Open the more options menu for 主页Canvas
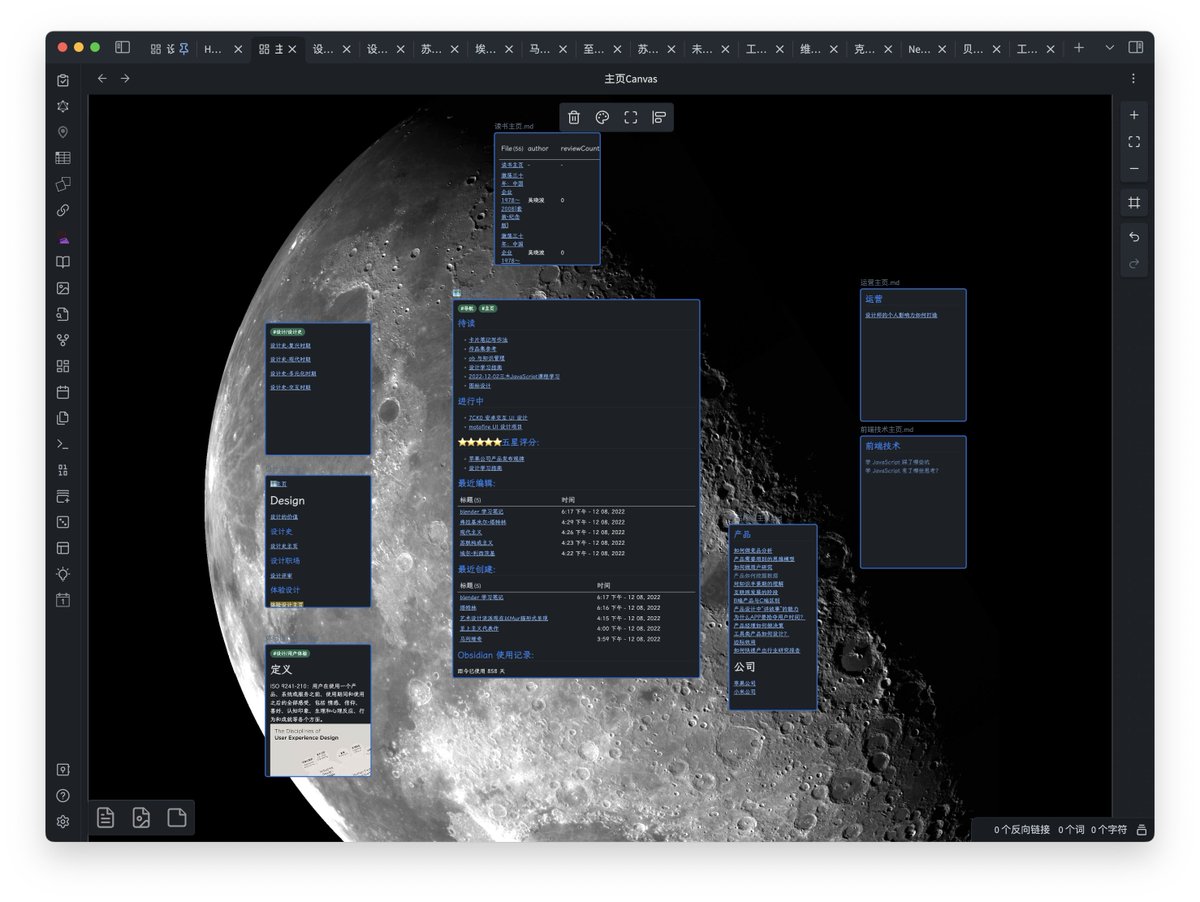The height and width of the screenshot is (902, 1200). coord(1133,78)
